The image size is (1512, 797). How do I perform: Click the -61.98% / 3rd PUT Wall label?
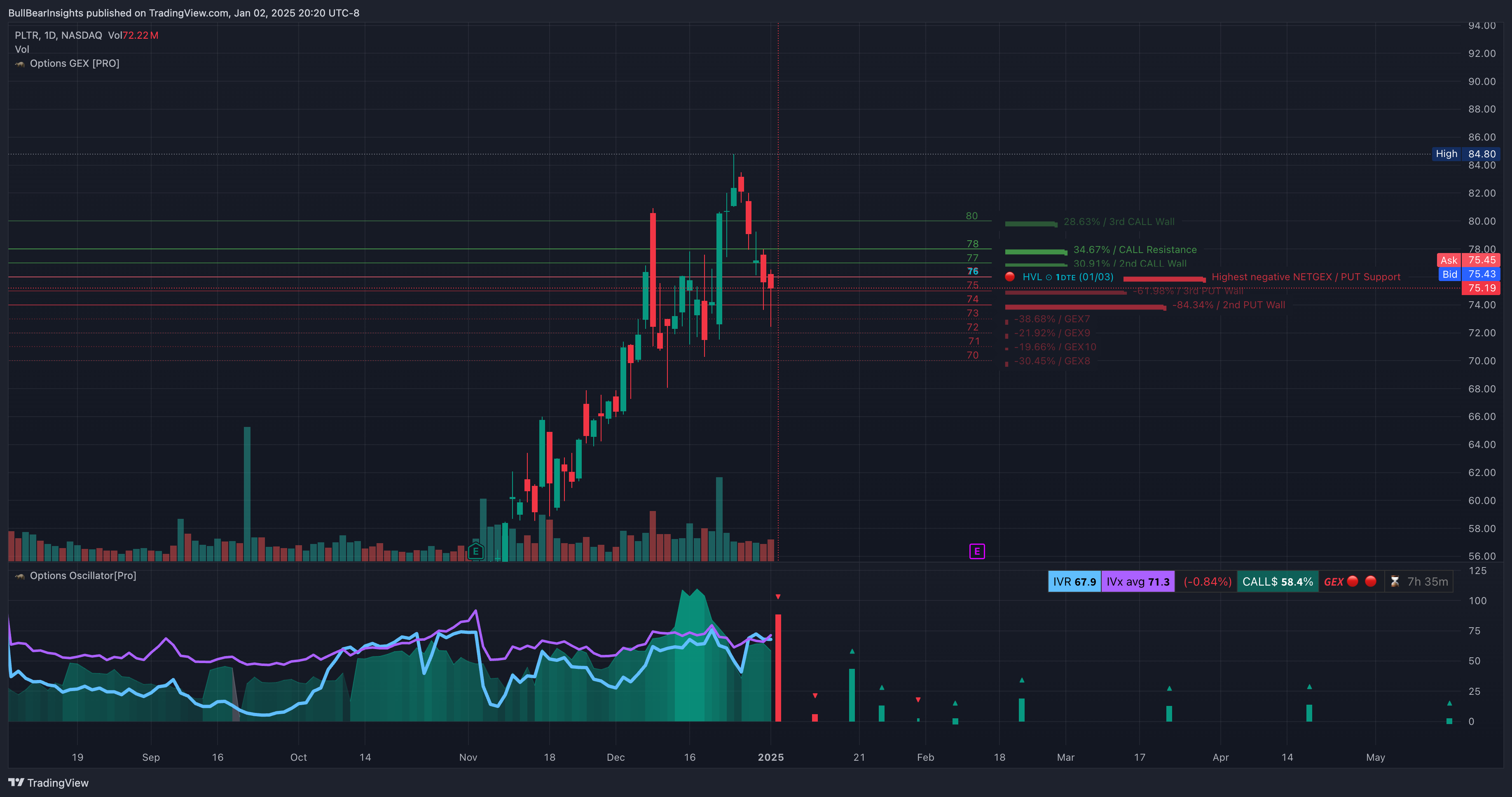click(x=1187, y=291)
